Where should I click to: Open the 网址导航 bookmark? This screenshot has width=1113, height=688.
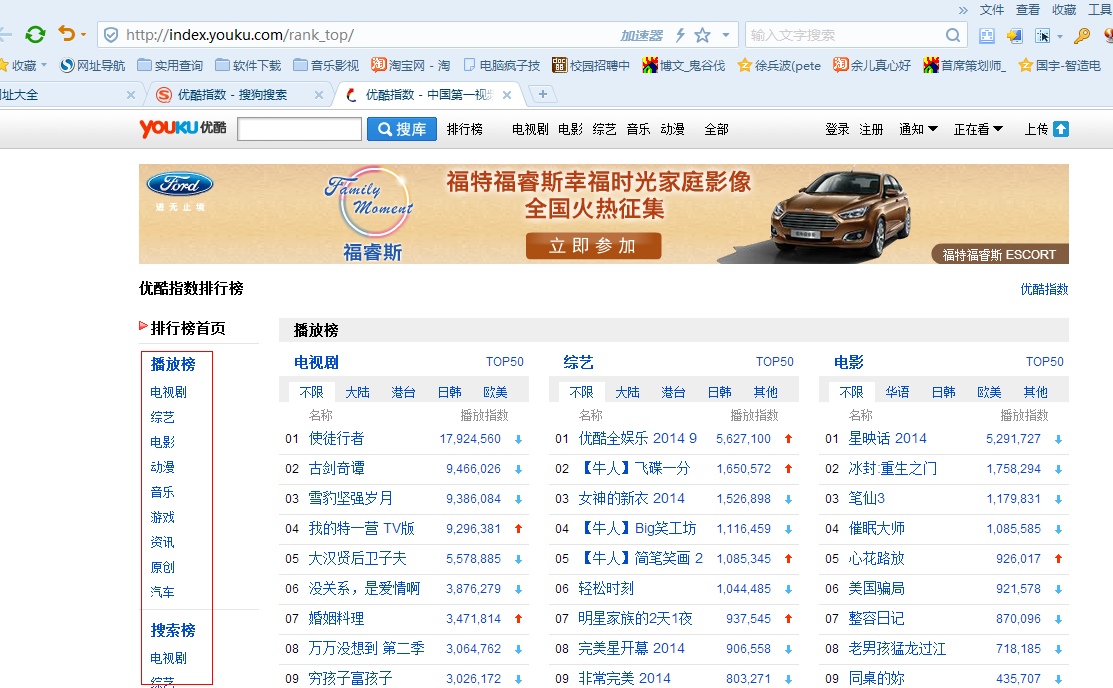pyautogui.click(x=92, y=65)
